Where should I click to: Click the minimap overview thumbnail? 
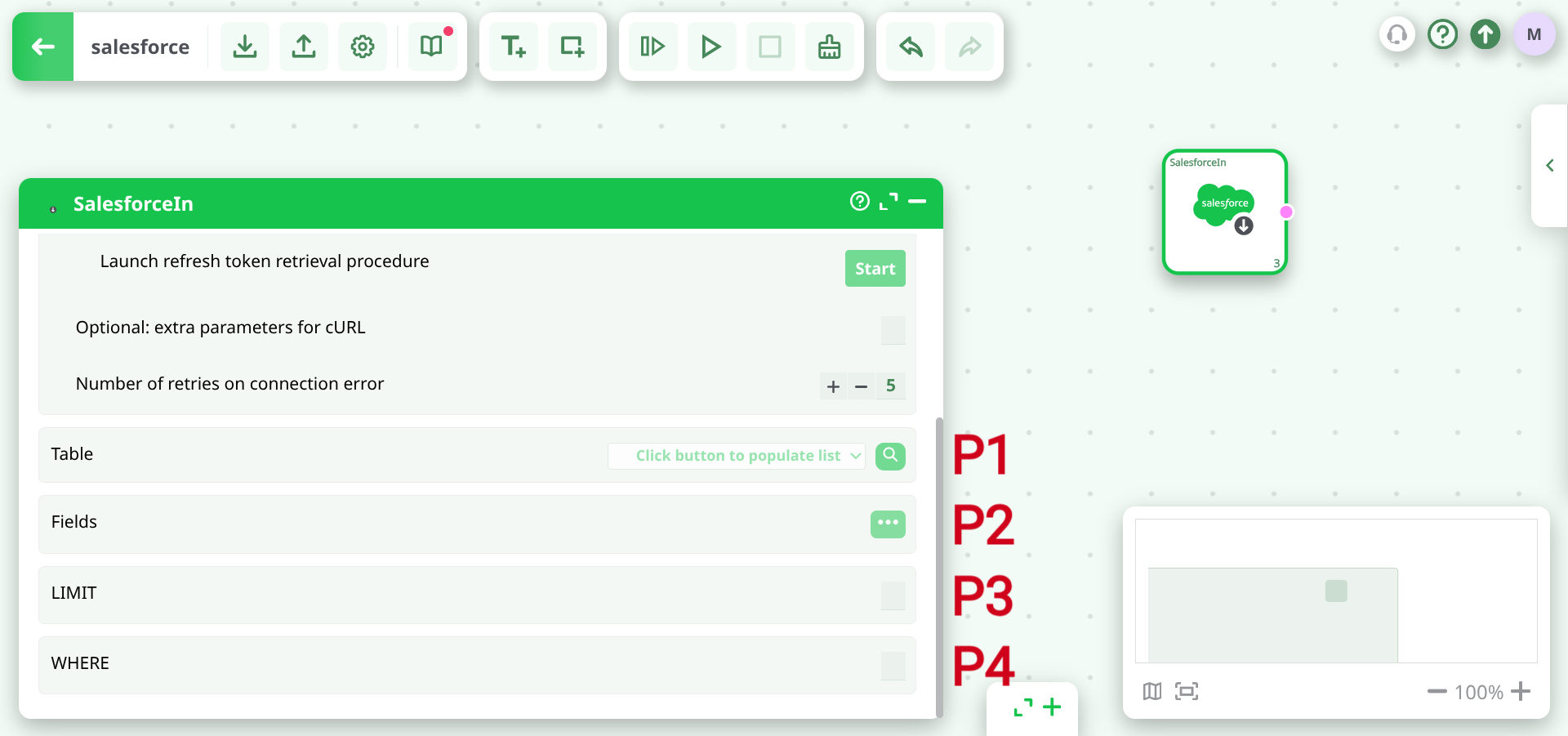(x=1336, y=591)
